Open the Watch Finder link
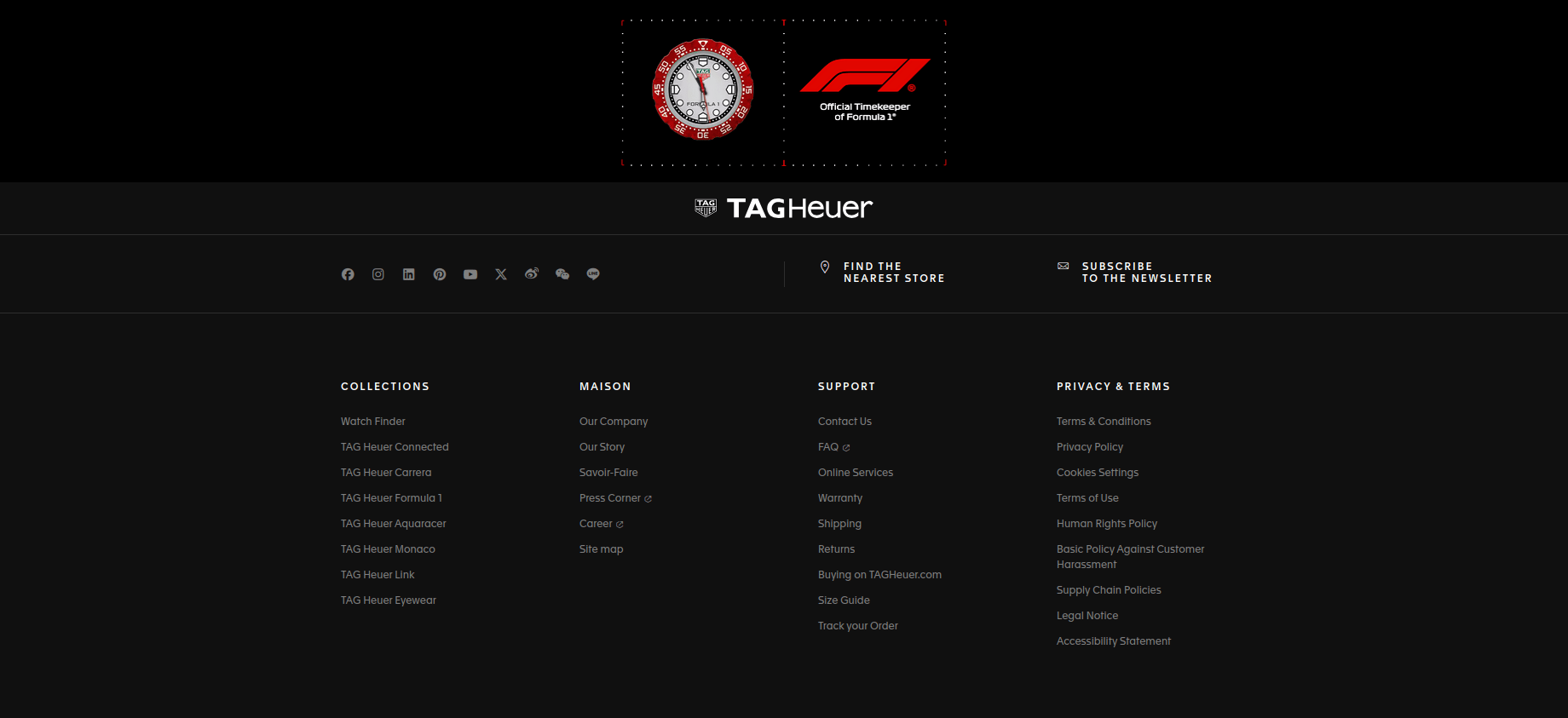1568x718 pixels. pos(373,422)
